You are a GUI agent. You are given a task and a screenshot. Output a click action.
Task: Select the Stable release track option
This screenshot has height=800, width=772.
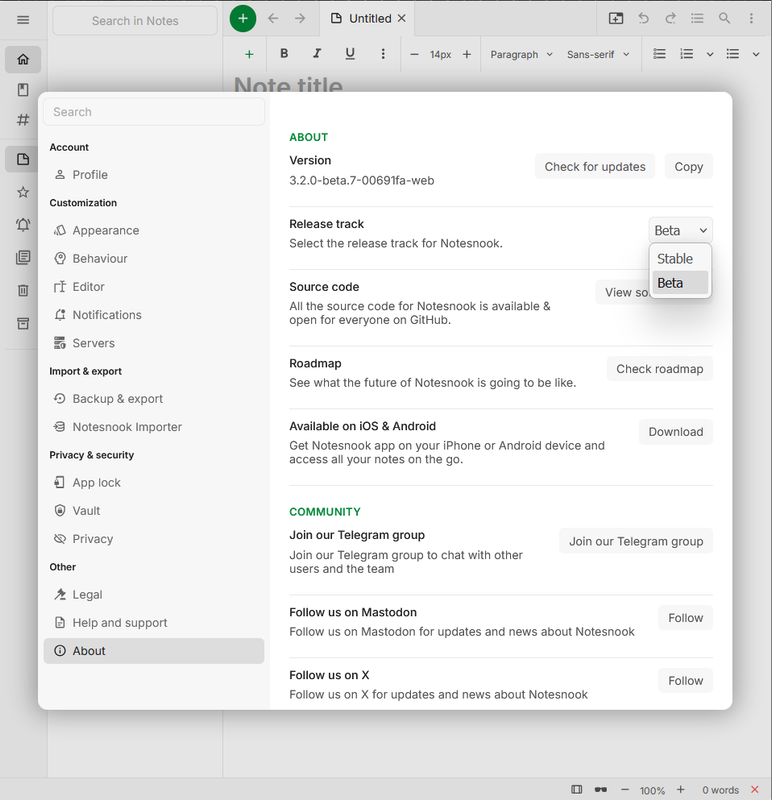[x=680, y=259]
